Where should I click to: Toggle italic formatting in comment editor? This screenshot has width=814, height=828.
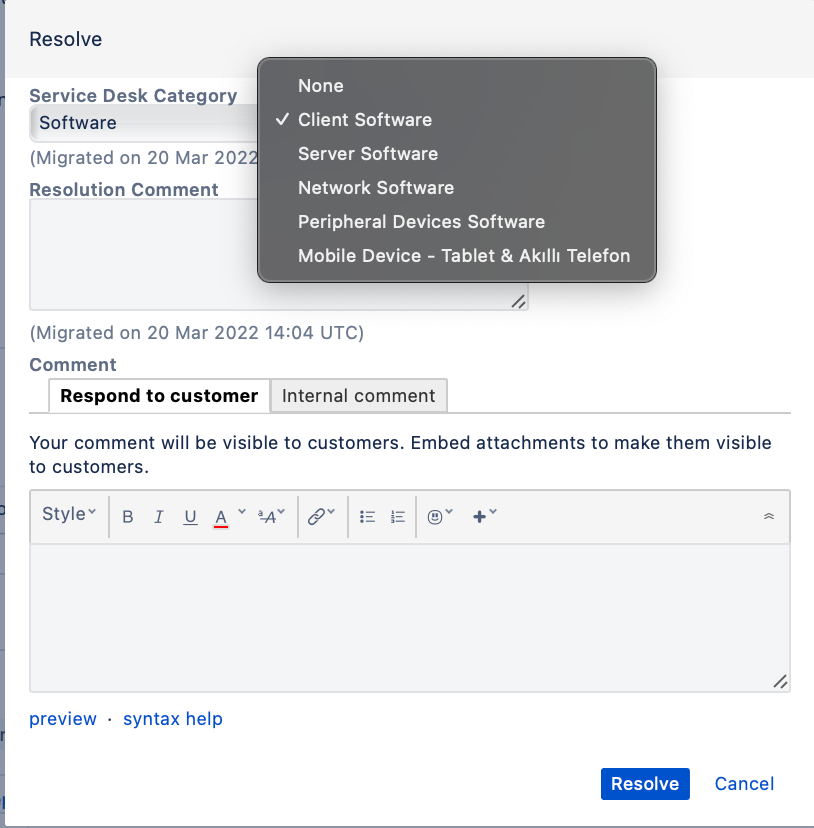(158, 516)
